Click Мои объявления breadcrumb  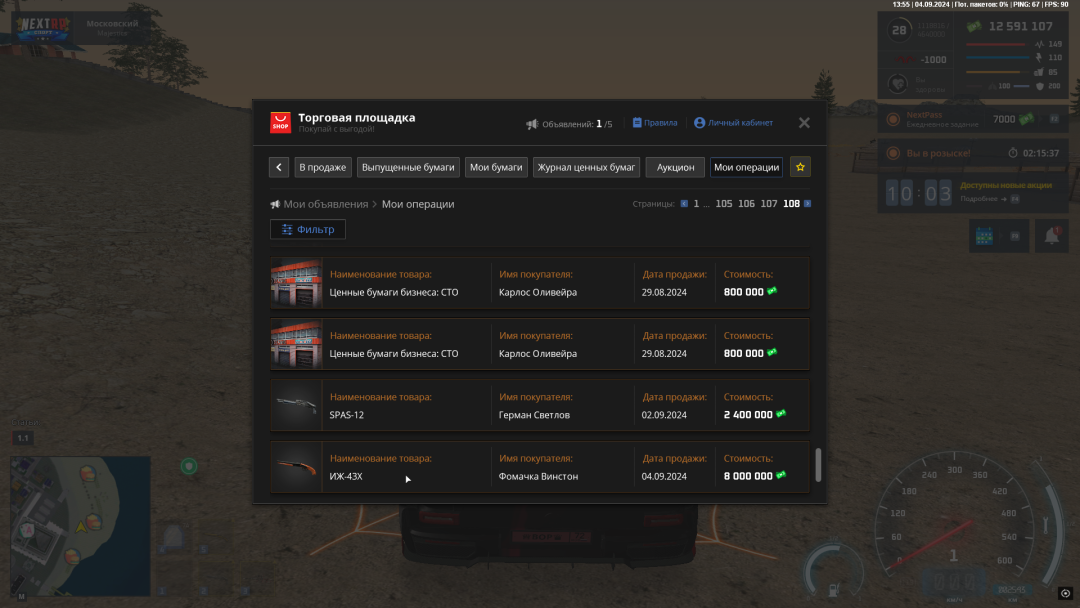point(325,204)
